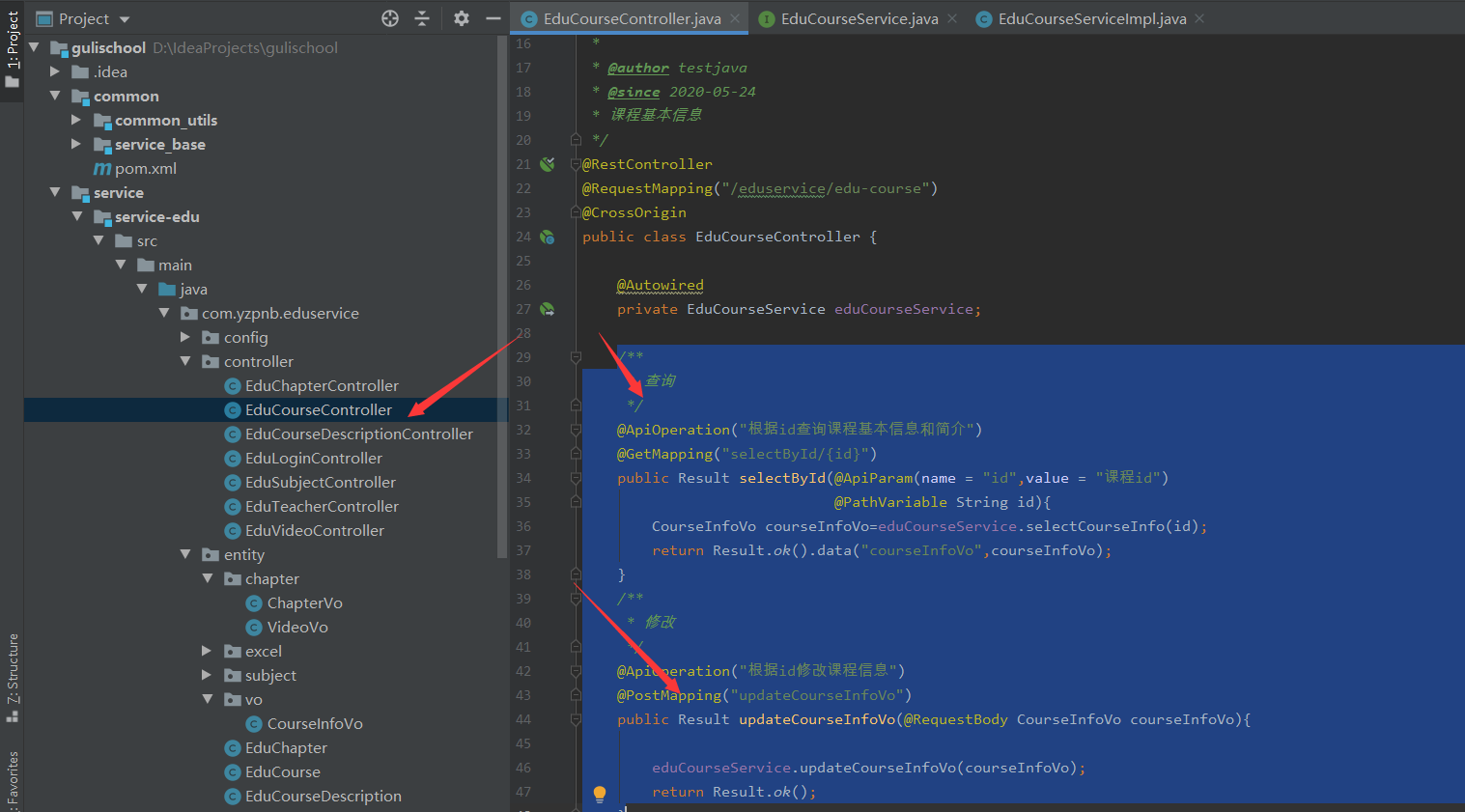Collapse the service-edu module
1465x812 pixels.
[x=76, y=216]
